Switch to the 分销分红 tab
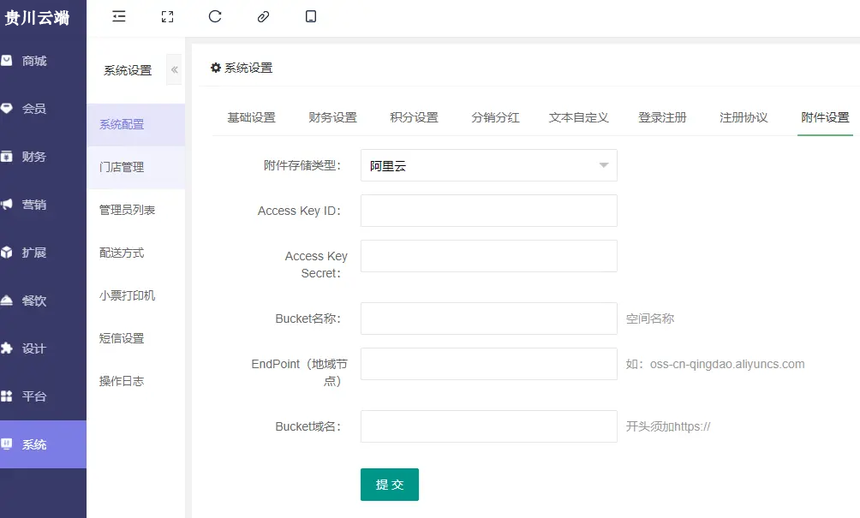860x518 pixels. [495, 117]
